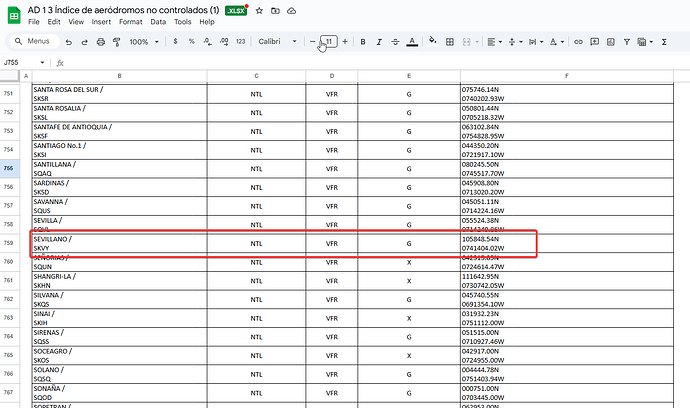Create a filter
Image resolution: width=690 pixels, height=408 pixels.
(627, 42)
